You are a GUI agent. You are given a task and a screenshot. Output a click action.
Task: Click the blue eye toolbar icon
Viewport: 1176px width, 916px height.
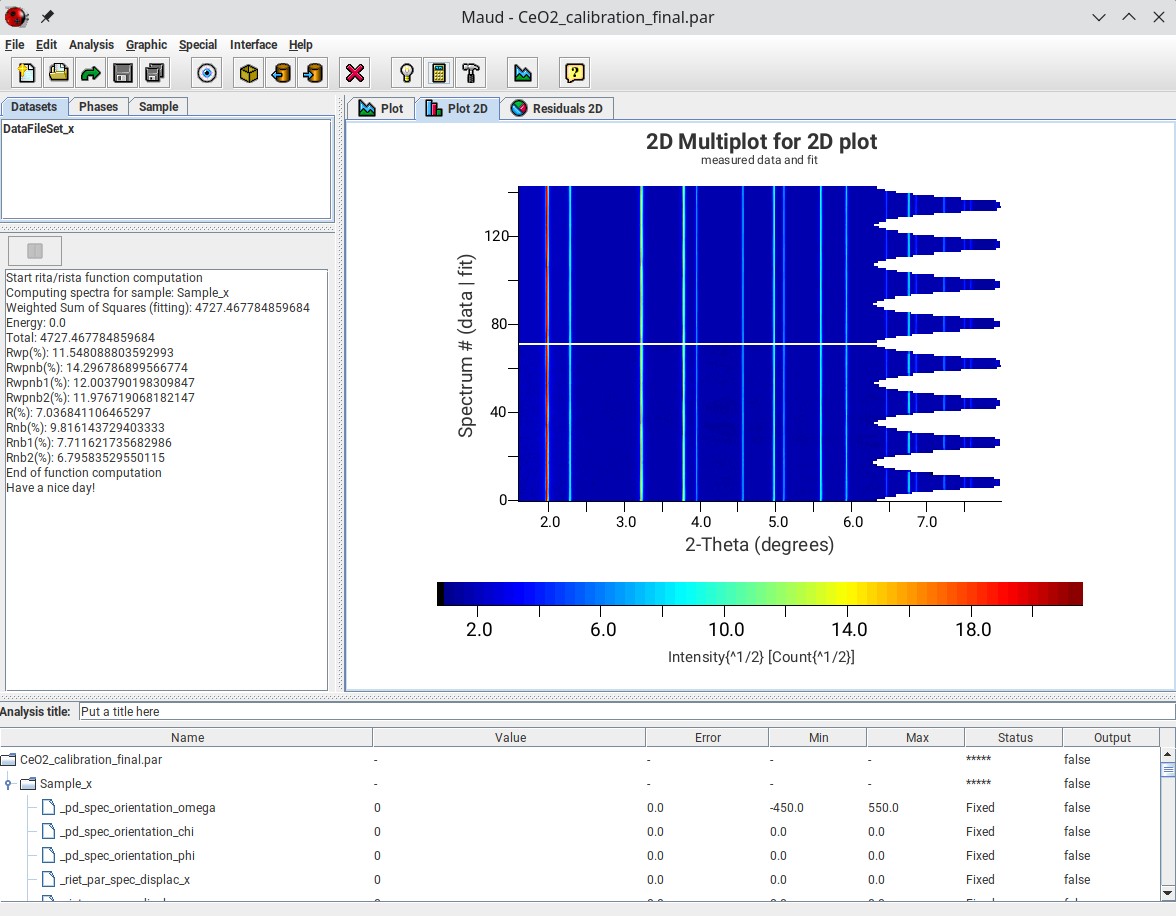point(207,73)
